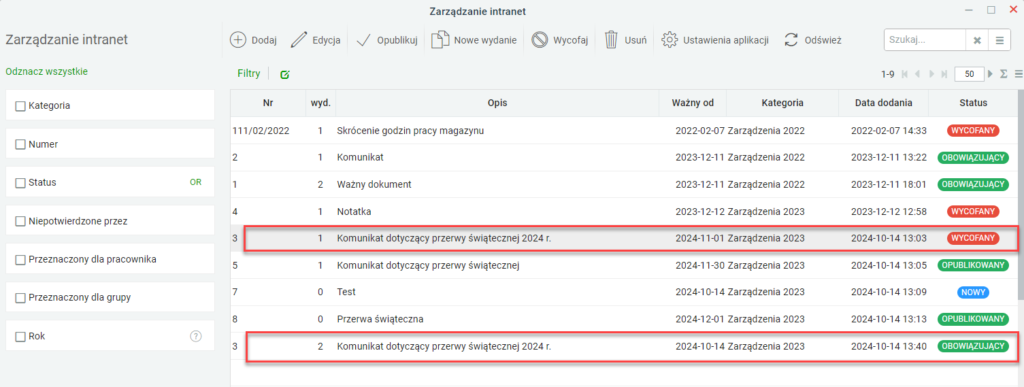Click Ważny od date 2024-12-01
Screen dimensions: 1024x387
tap(700, 319)
